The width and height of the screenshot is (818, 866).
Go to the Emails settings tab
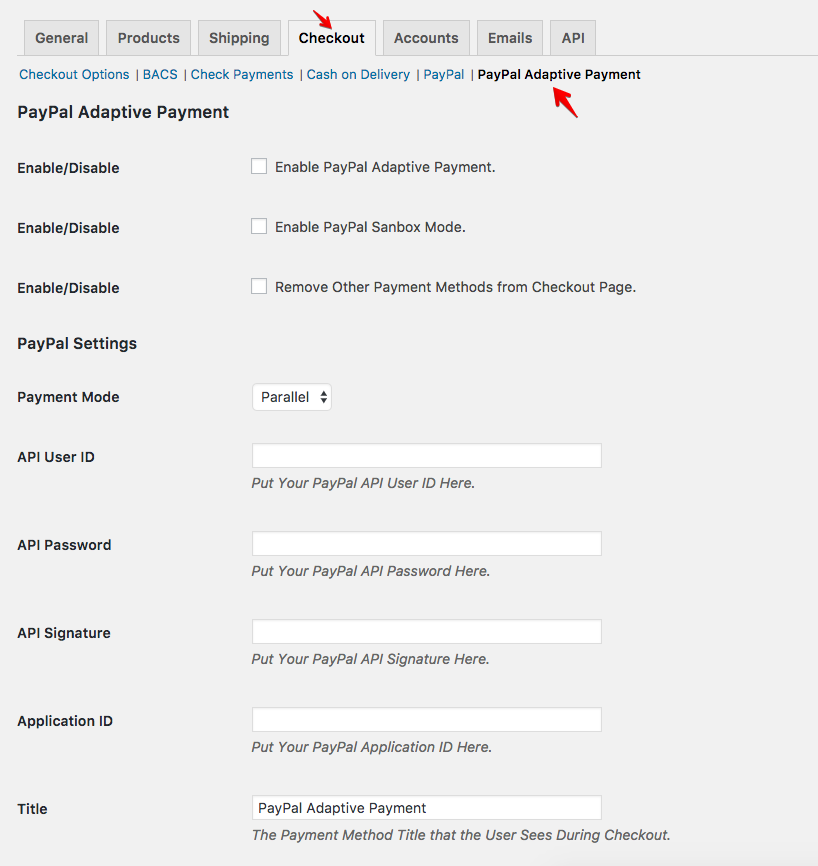click(x=509, y=37)
